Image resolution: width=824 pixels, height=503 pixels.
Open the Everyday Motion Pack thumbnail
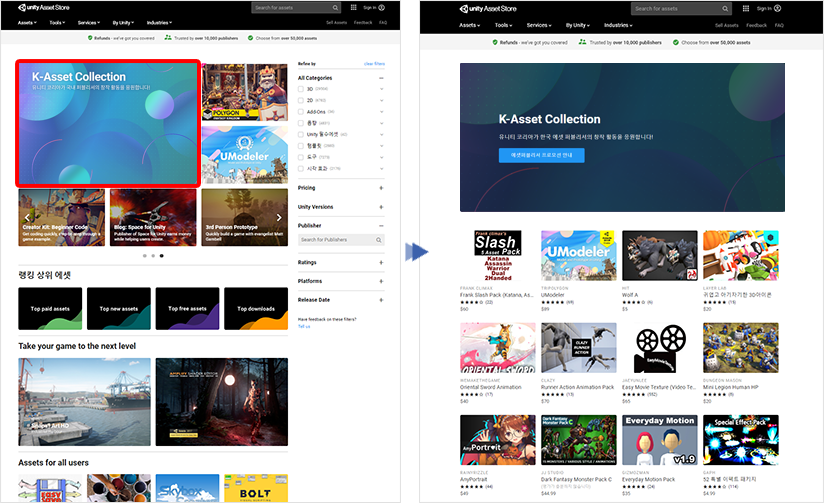pos(660,440)
